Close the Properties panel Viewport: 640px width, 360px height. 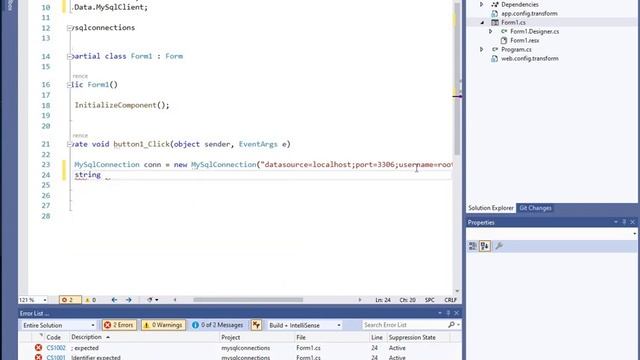[633, 222]
